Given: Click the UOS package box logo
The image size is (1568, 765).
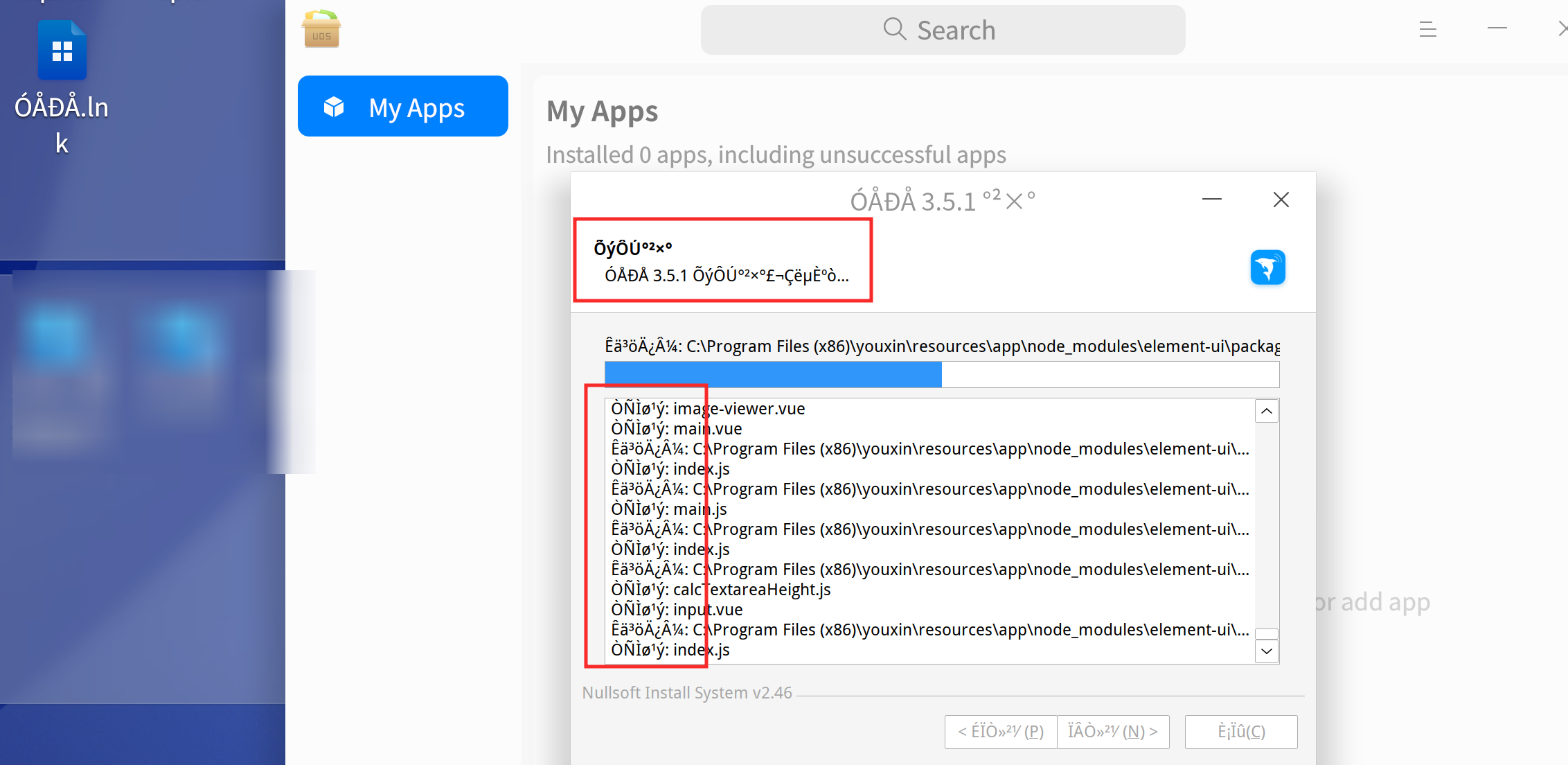Looking at the screenshot, I should click(321, 29).
